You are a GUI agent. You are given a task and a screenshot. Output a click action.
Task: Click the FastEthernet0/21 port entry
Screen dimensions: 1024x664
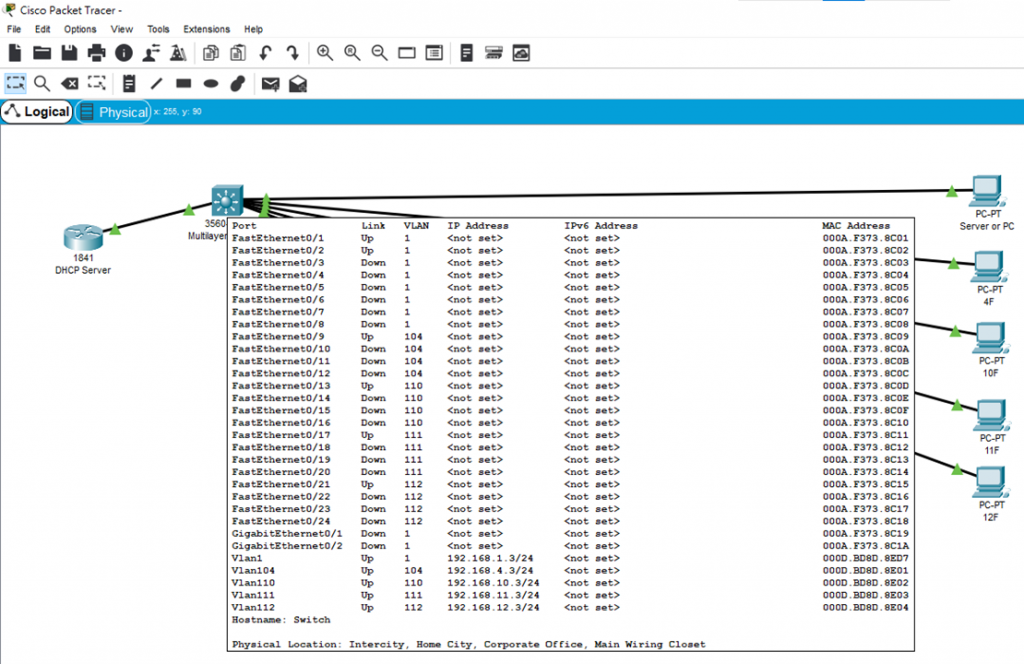pos(281,484)
